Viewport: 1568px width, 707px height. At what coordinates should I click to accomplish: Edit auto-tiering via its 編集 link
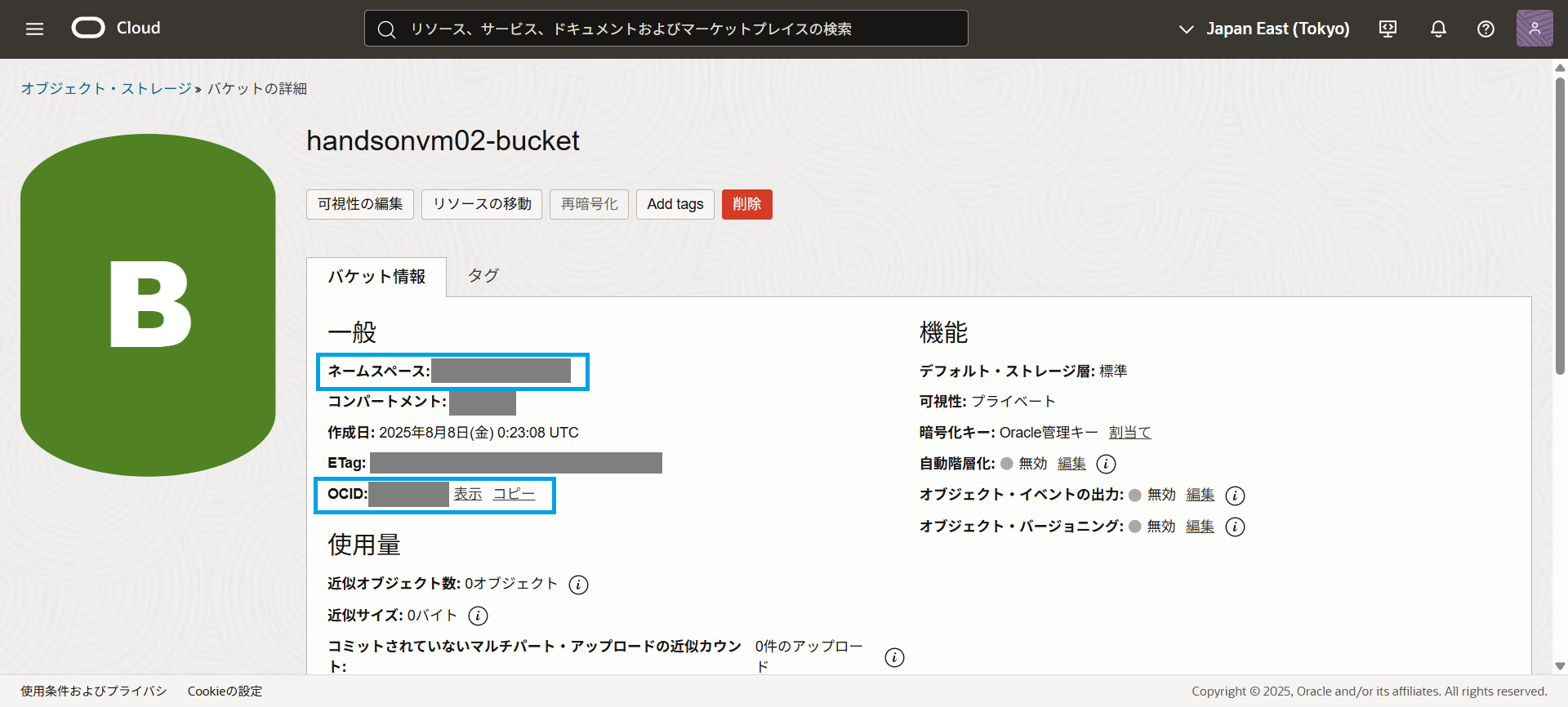[1071, 464]
